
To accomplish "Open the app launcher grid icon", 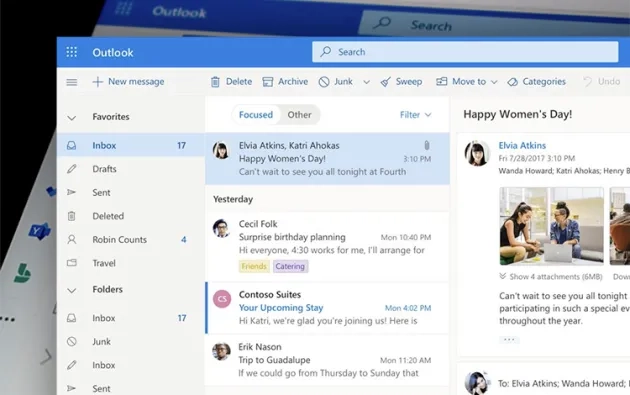I will click(x=72, y=52).
